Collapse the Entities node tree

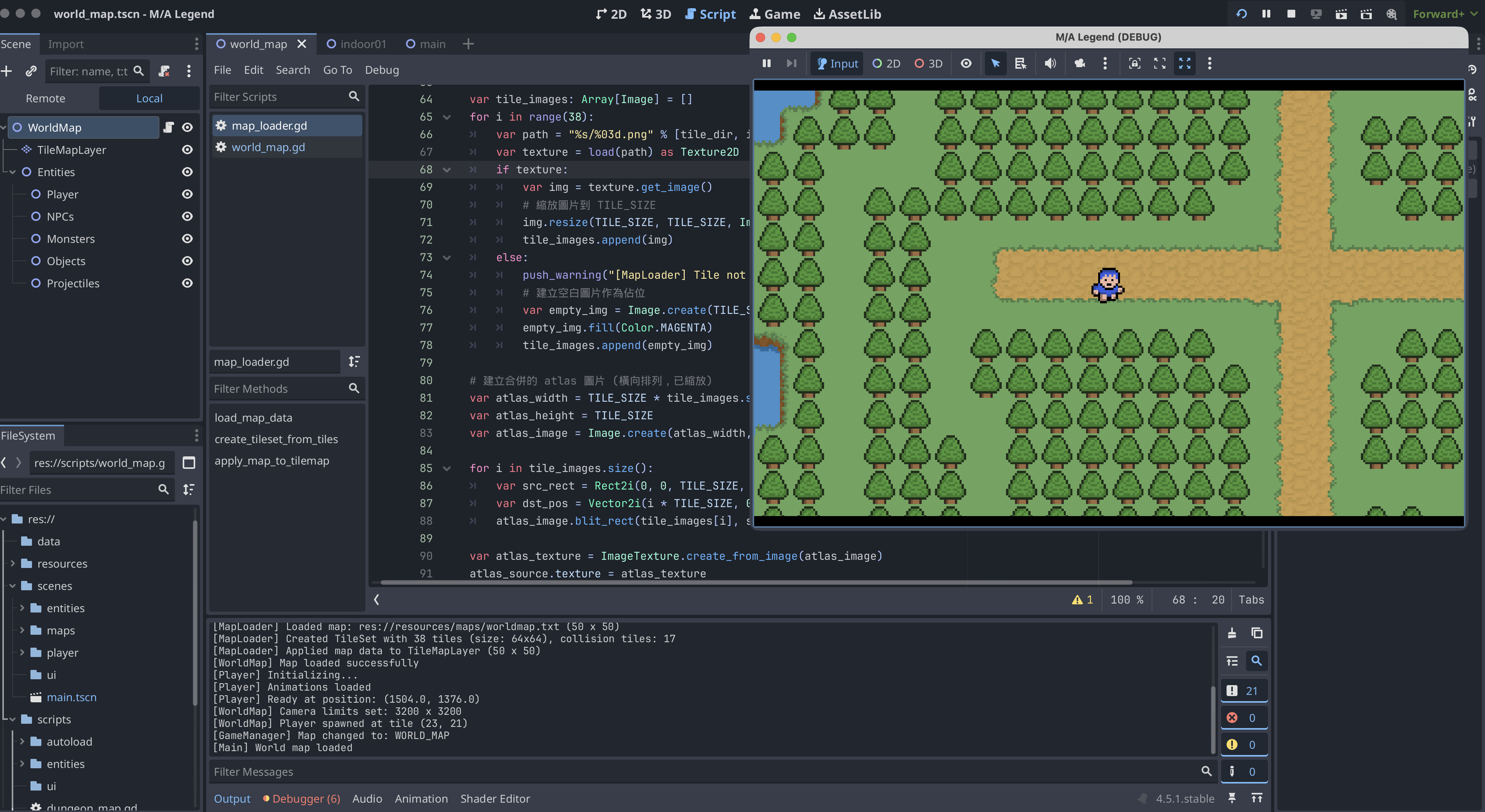(x=12, y=172)
